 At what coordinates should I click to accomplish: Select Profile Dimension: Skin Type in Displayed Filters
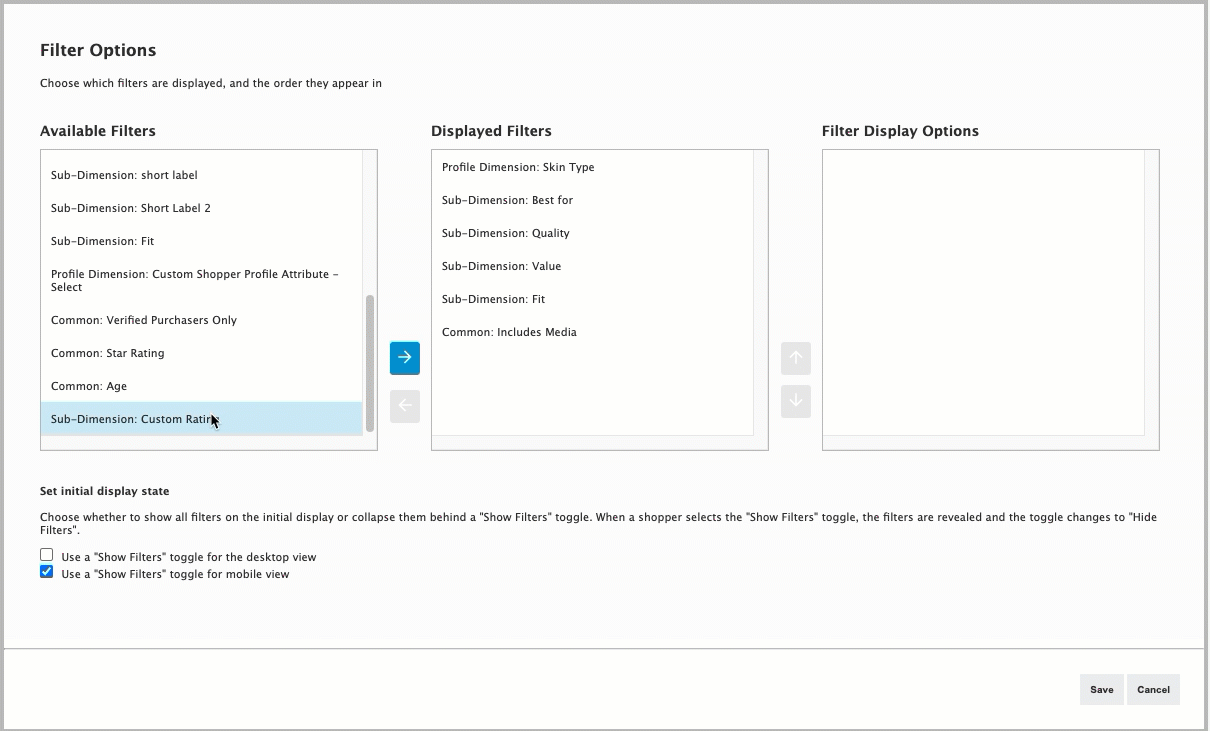[x=518, y=167]
